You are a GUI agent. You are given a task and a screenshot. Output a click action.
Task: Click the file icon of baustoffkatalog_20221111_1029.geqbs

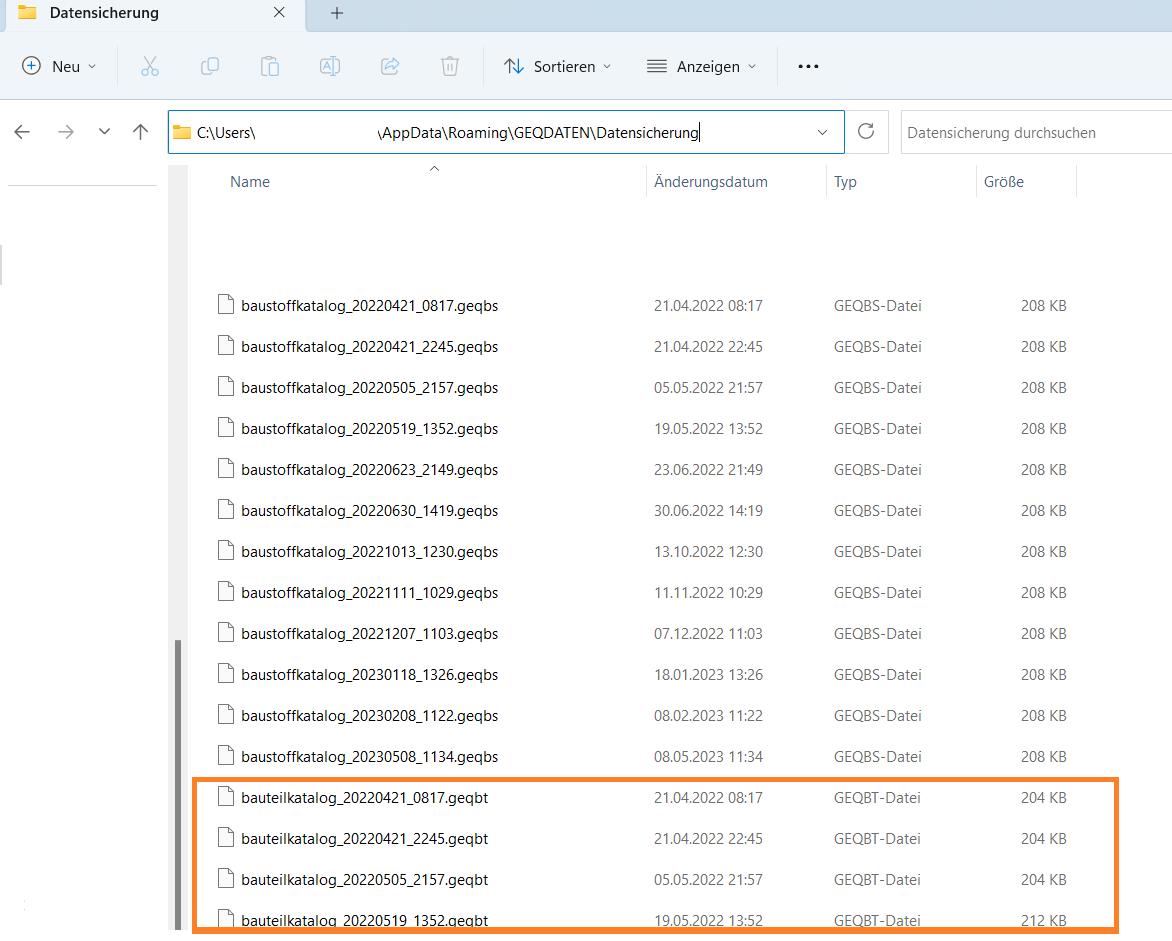pos(226,591)
